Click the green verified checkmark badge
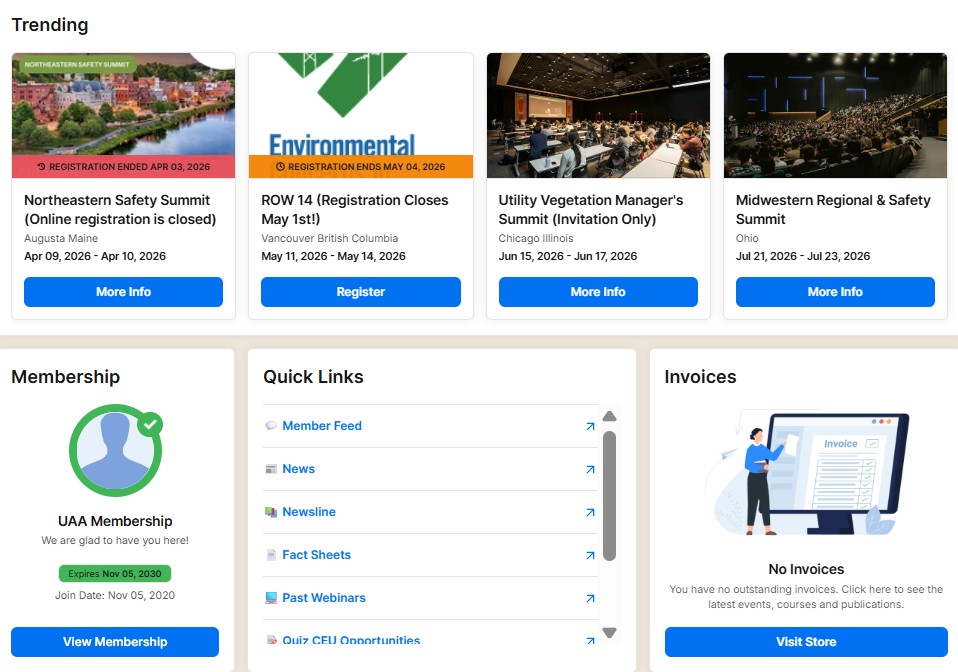The height and width of the screenshot is (672, 958). coord(150,424)
